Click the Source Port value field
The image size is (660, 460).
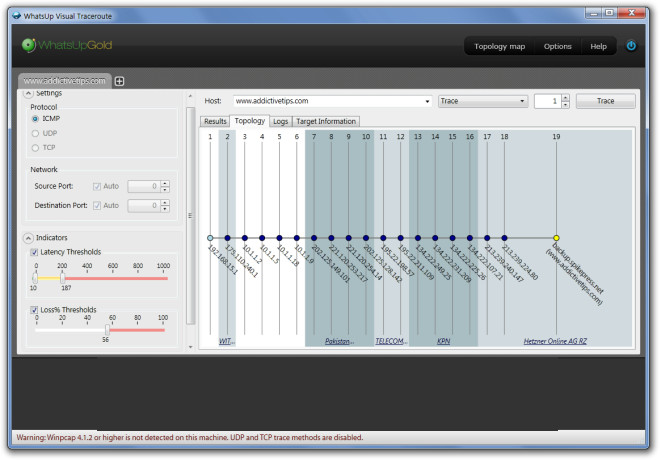(x=144, y=186)
